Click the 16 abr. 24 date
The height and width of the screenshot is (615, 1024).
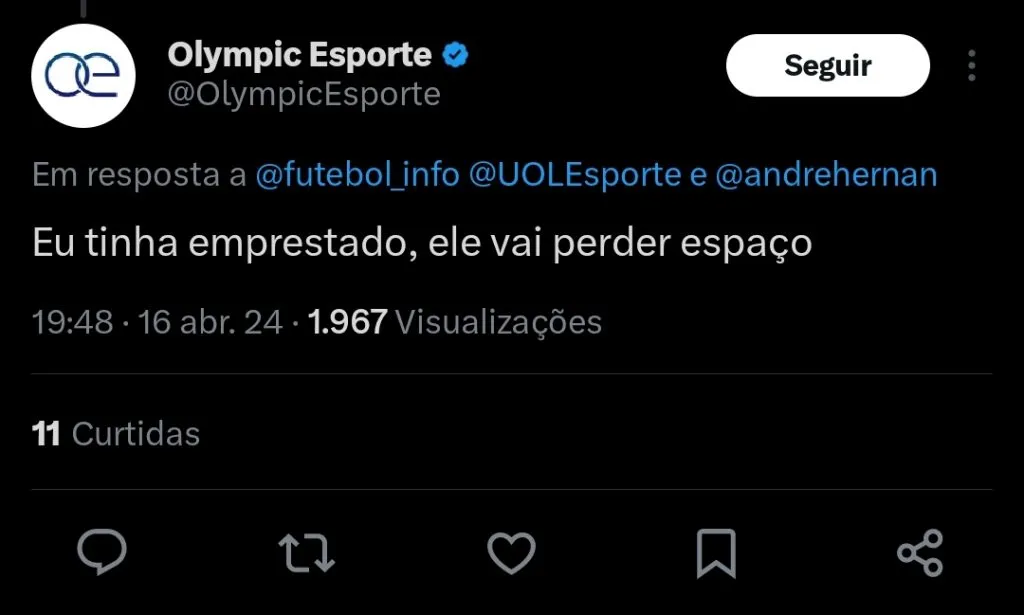coord(210,322)
